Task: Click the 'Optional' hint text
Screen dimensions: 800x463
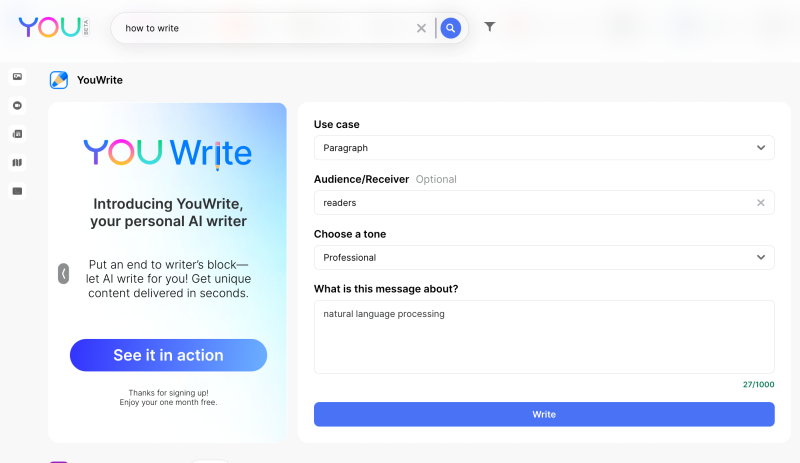Action: coord(436,179)
